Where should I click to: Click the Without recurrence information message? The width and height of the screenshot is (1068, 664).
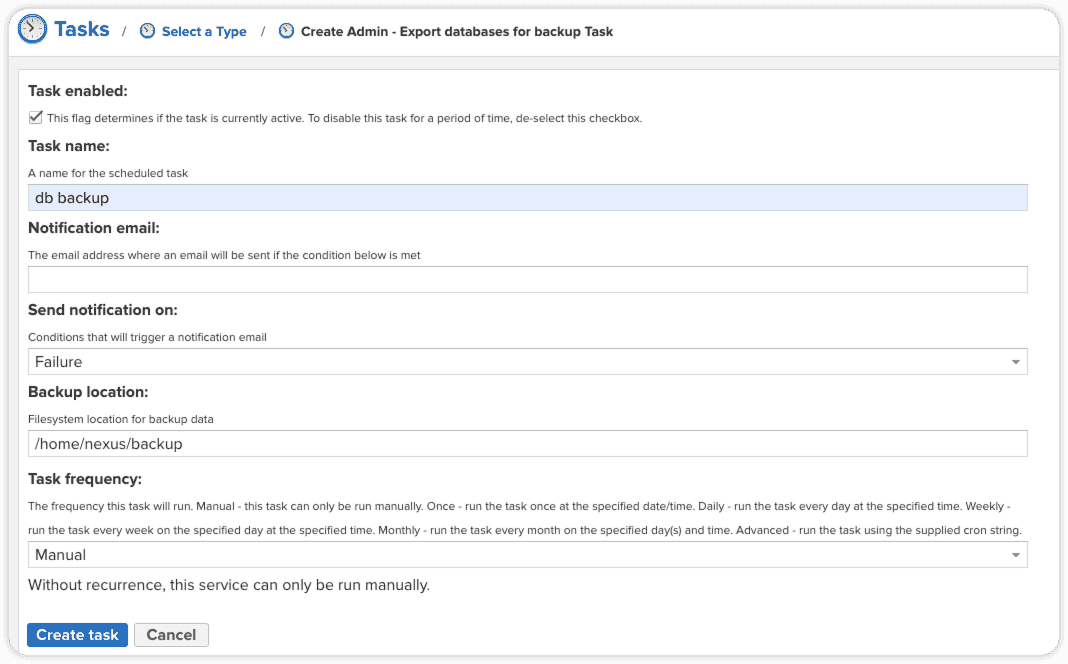coord(229,585)
